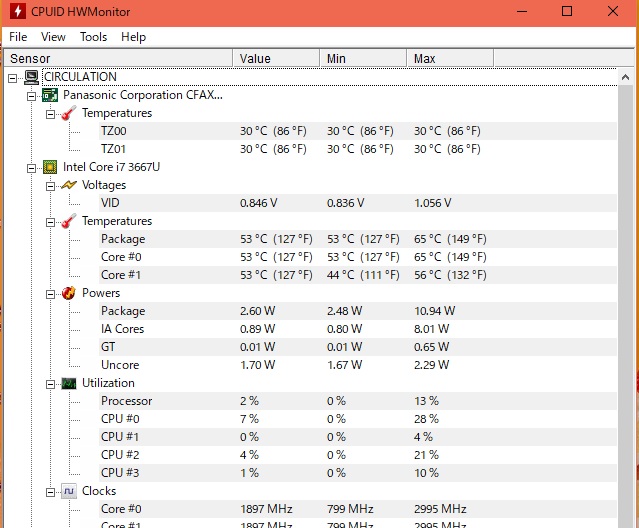Select the TZ00 temperature row
639x528 pixels.
coord(358,131)
